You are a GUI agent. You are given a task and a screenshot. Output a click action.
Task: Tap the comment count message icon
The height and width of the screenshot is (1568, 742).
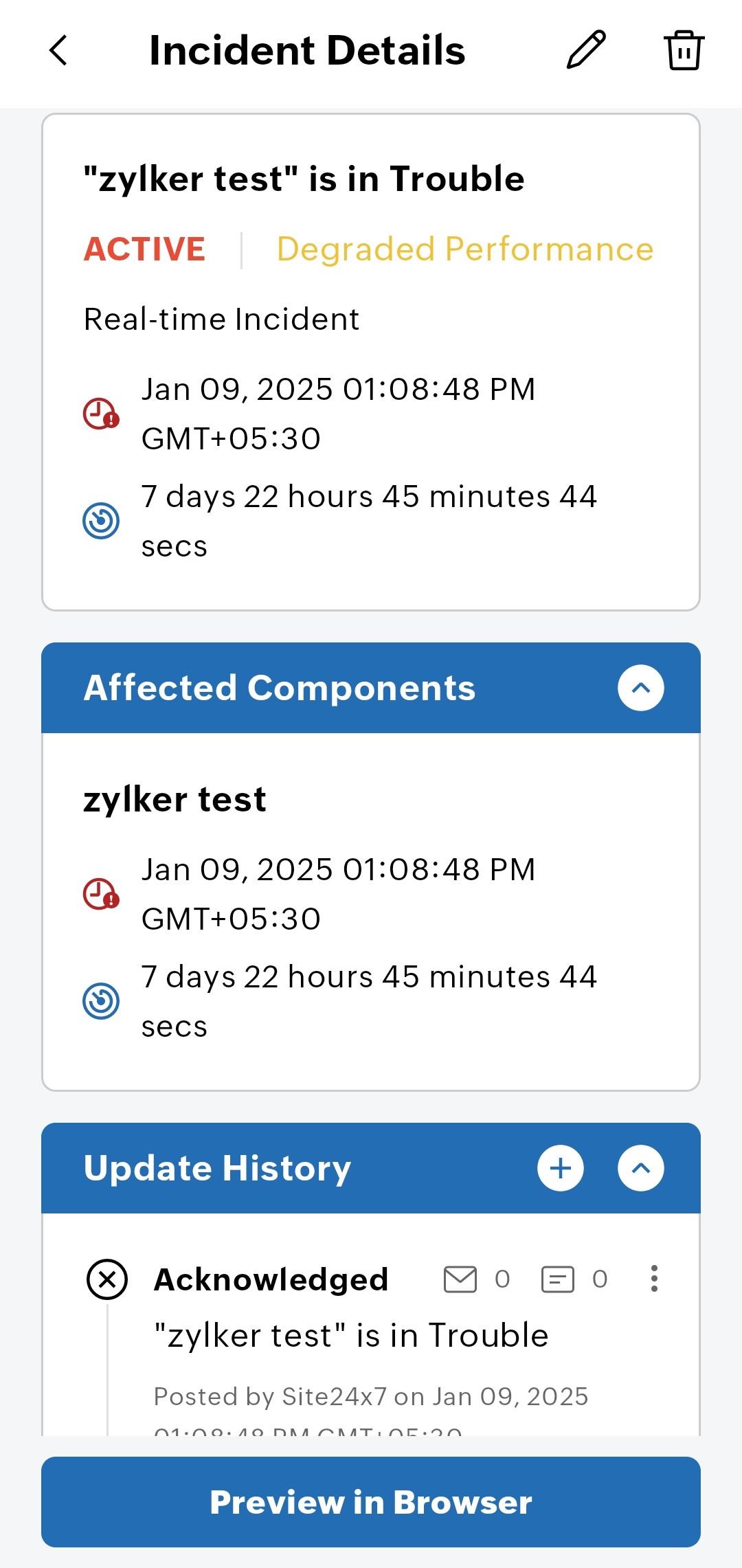pos(558,1279)
